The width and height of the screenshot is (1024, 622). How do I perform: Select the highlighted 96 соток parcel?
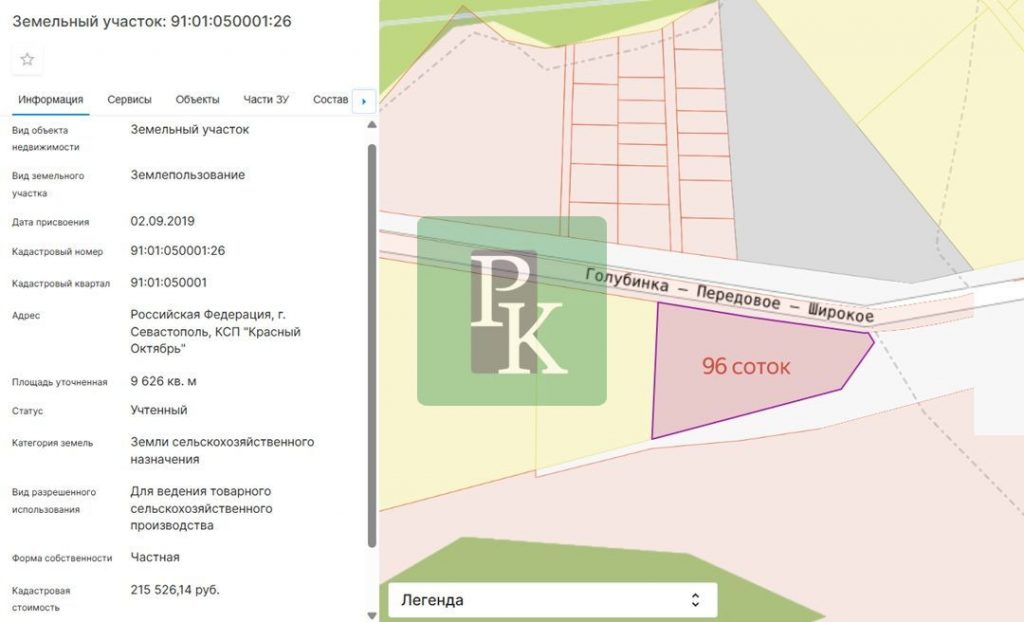point(745,367)
